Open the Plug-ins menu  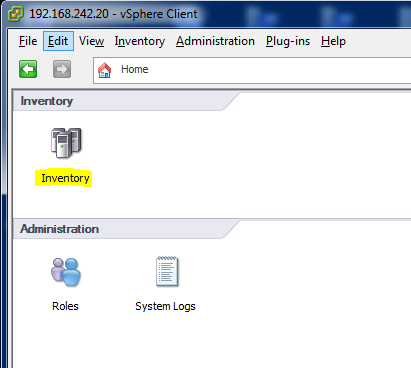(288, 41)
